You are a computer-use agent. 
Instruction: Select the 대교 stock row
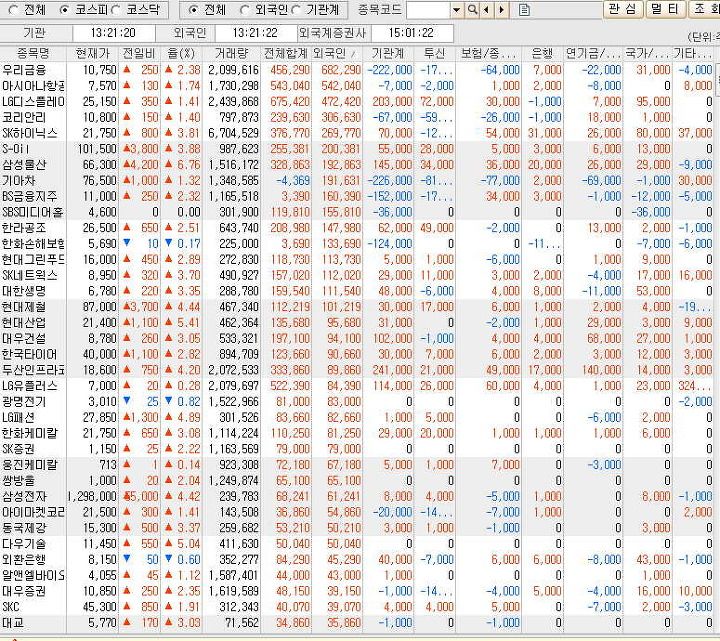point(356,623)
